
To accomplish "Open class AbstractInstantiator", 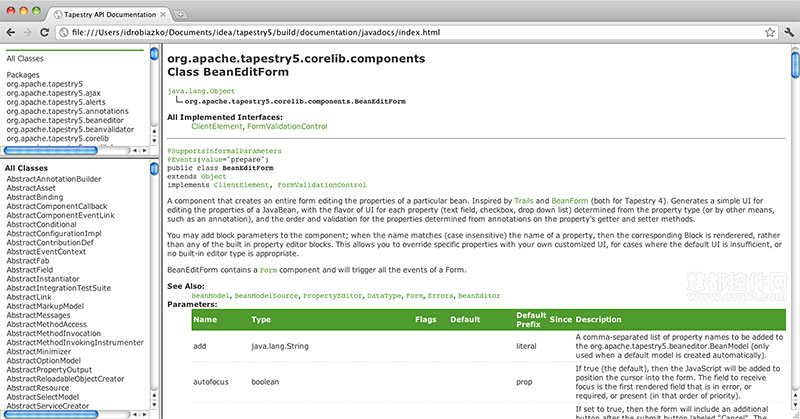I will [43, 279].
